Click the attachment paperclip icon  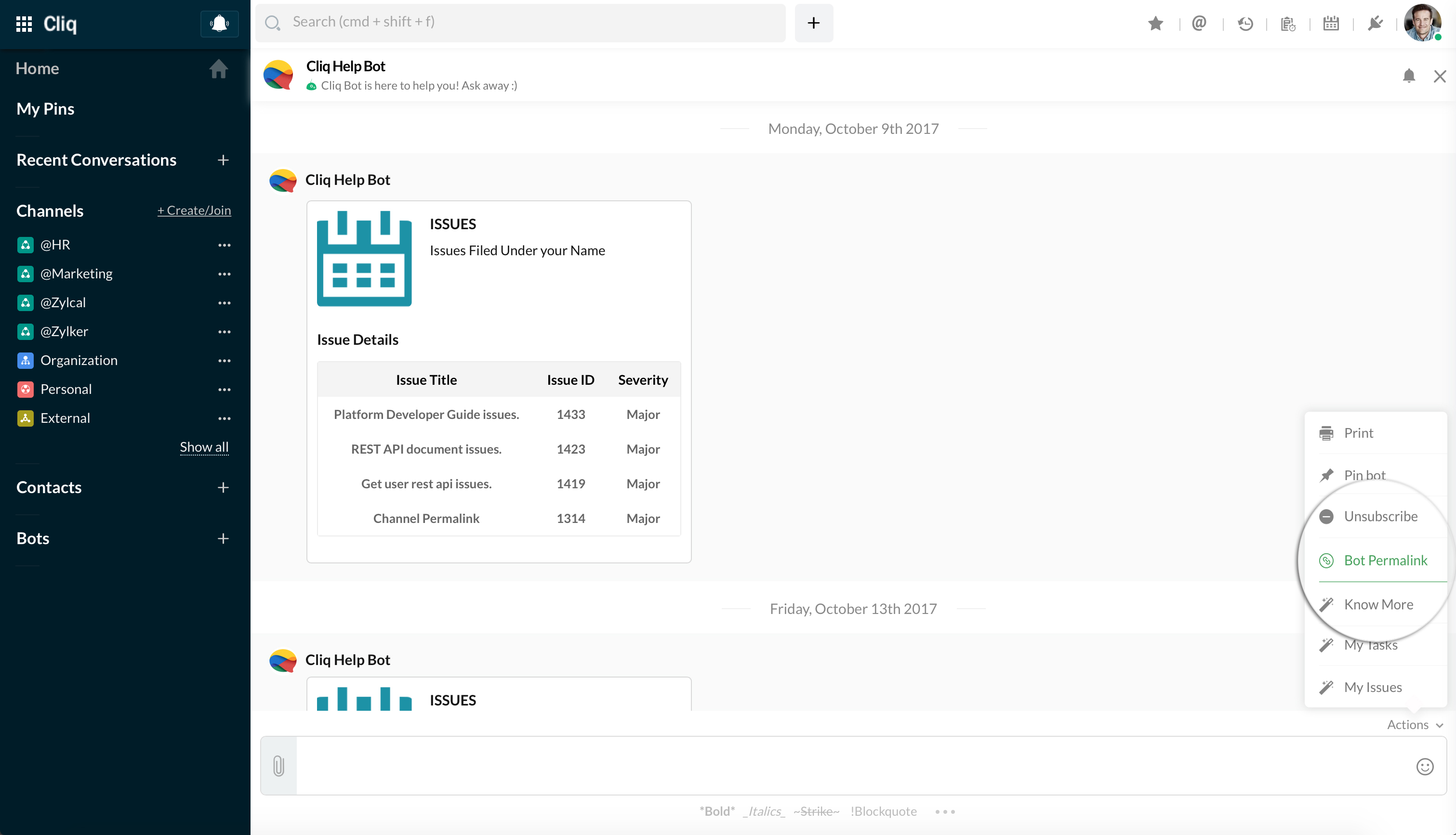(279, 766)
